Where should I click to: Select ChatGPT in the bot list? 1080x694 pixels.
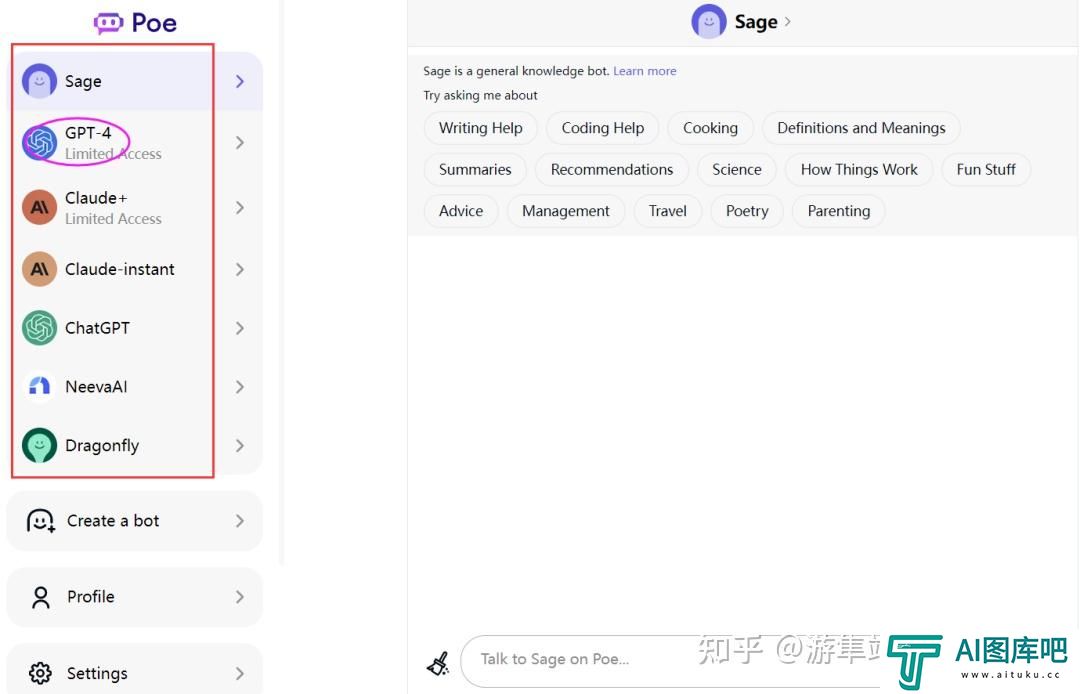[135, 328]
